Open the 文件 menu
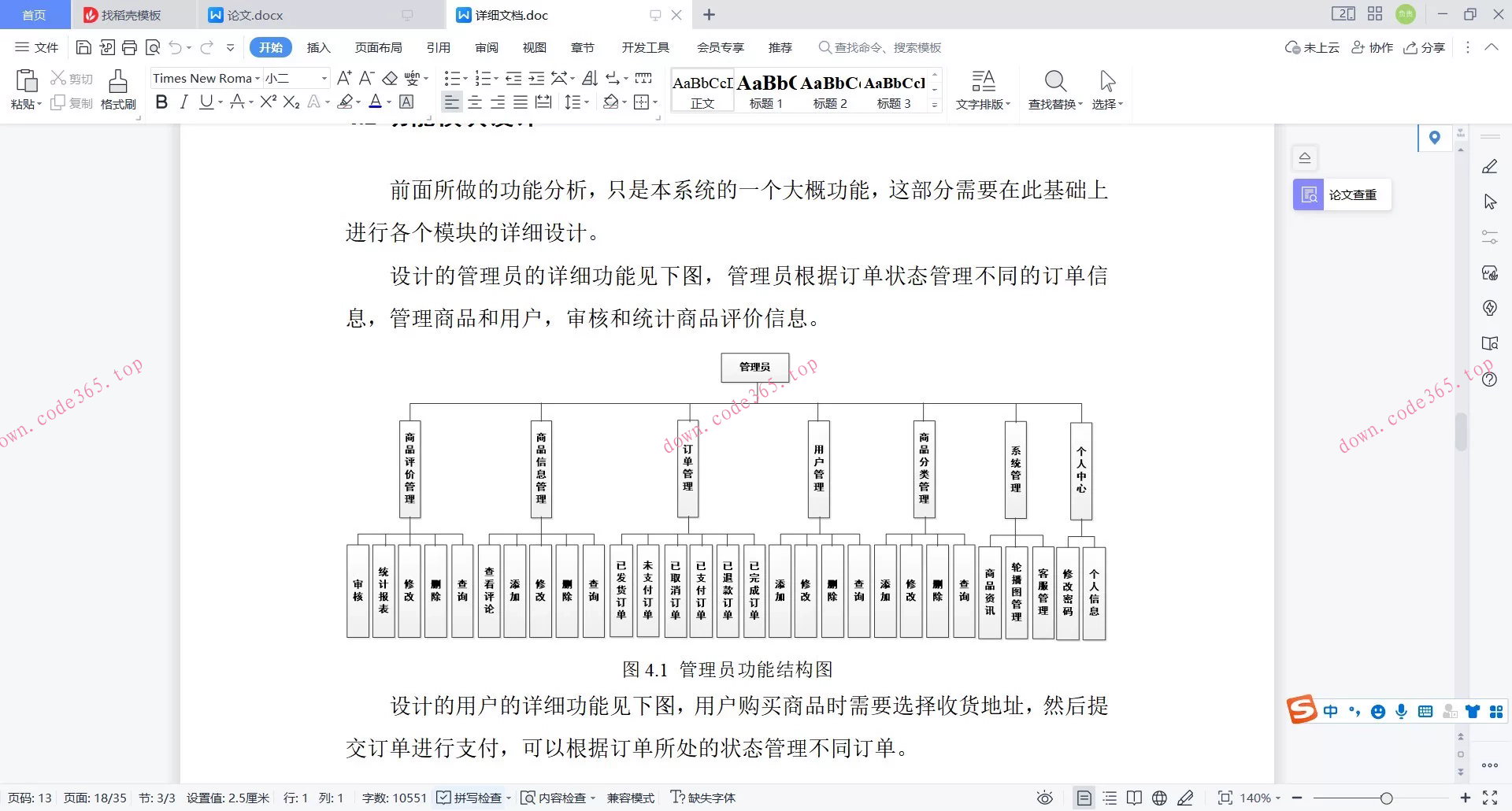1512x811 pixels. (x=37, y=47)
